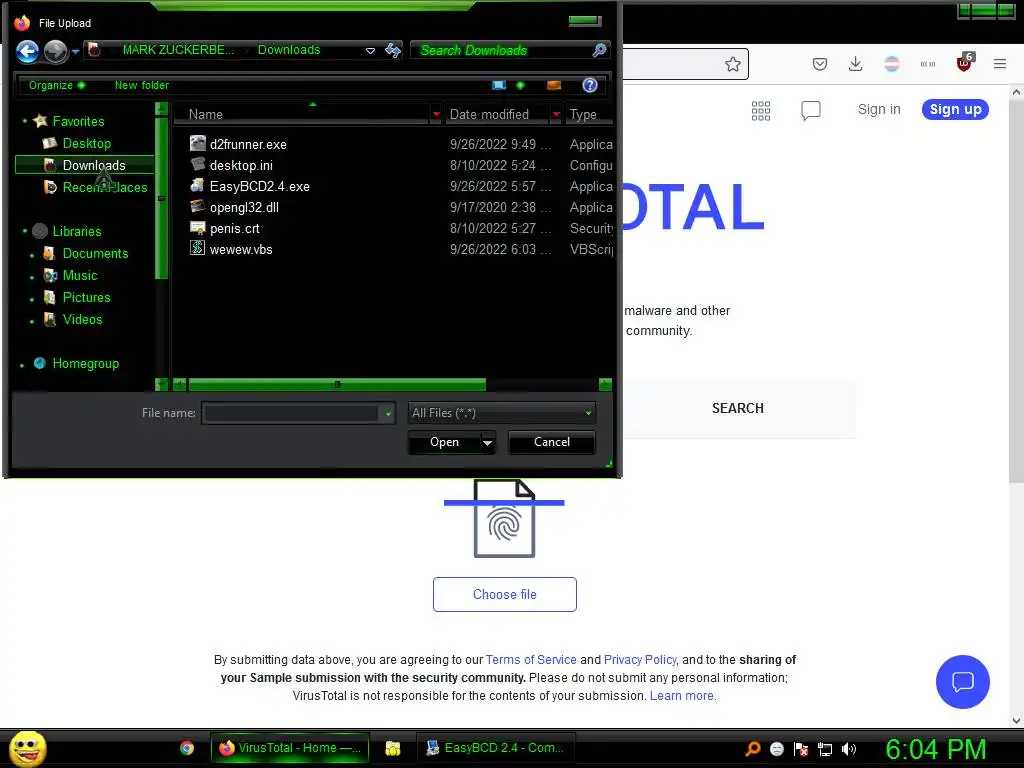Image resolution: width=1024 pixels, height=768 pixels.
Task: Expand the Open button split arrow
Action: click(x=487, y=443)
